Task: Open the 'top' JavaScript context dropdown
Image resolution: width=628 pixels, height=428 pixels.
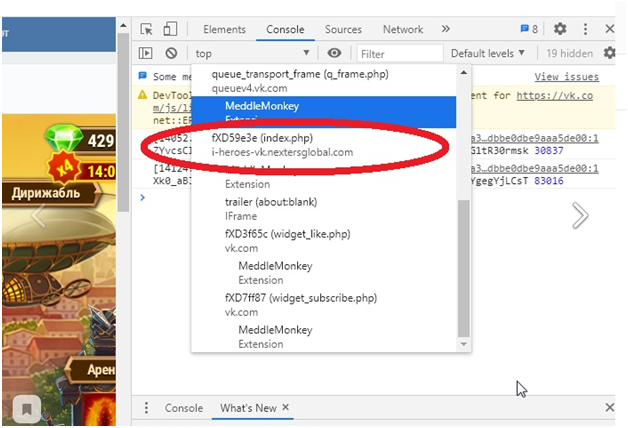Action: (x=252, y=53)
